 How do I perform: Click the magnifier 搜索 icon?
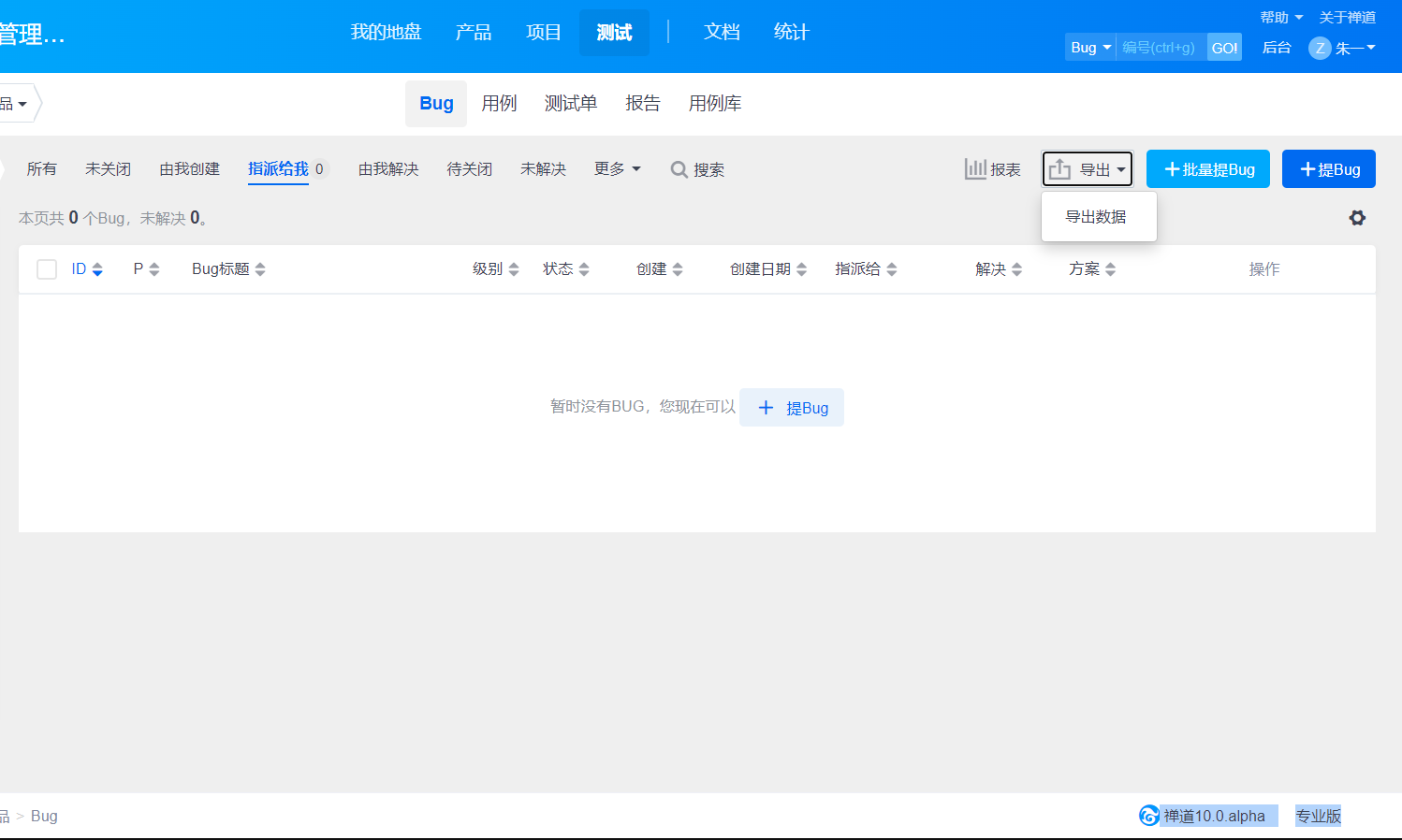[x=679, y=169]
